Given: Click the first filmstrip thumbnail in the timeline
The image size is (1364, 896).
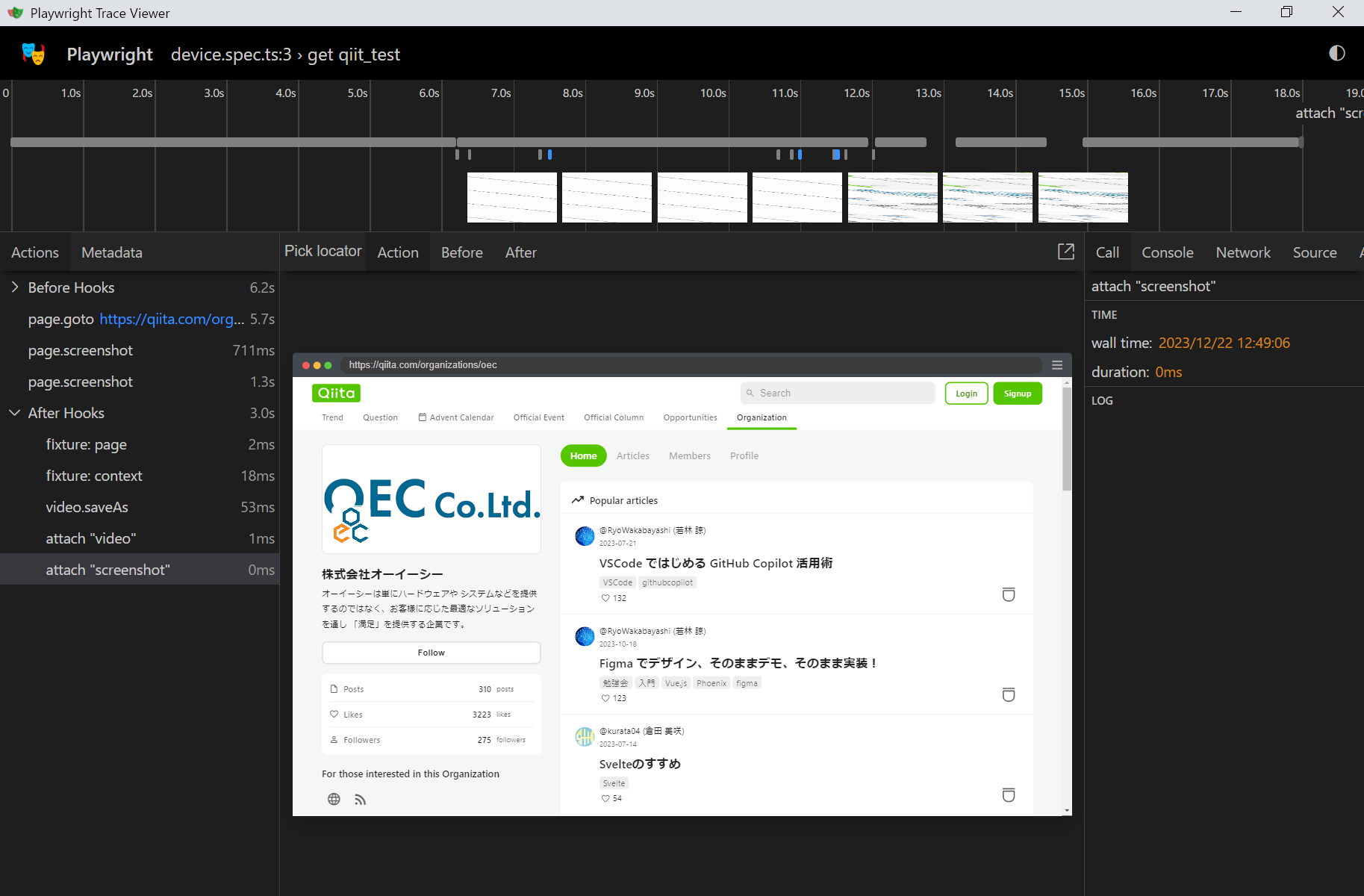Looking at the screenshot, I should tap(511, 197).
